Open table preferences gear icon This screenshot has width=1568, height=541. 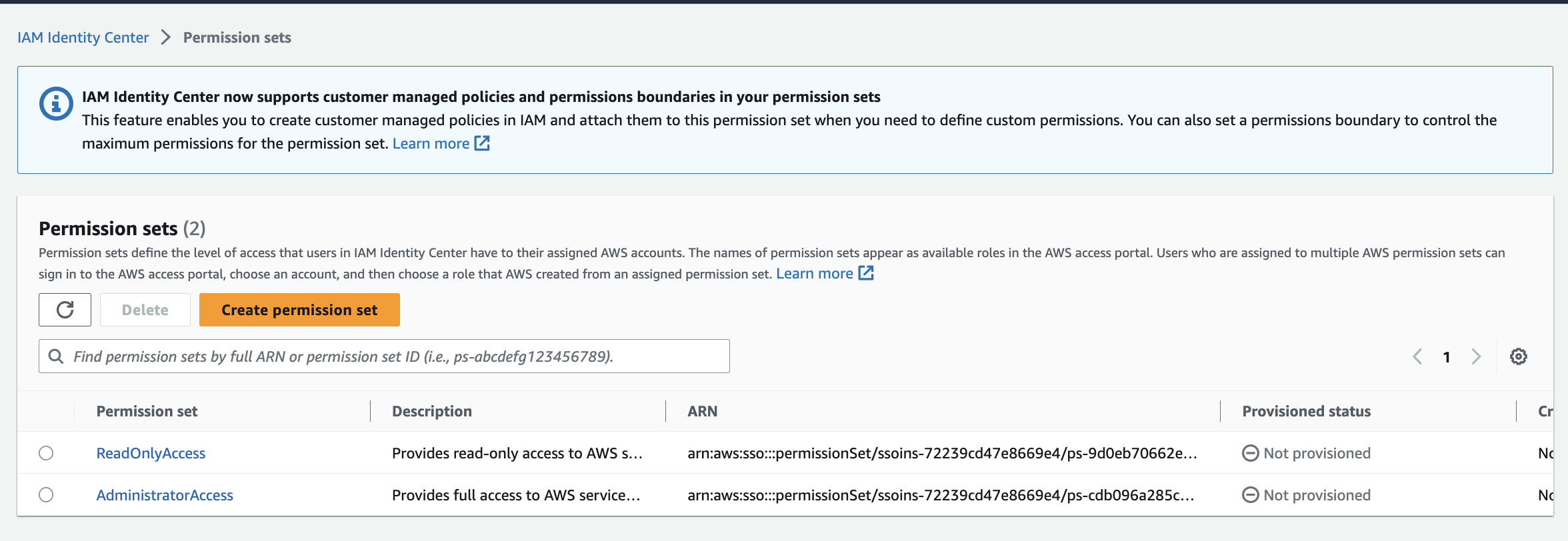click(1518, 356)
